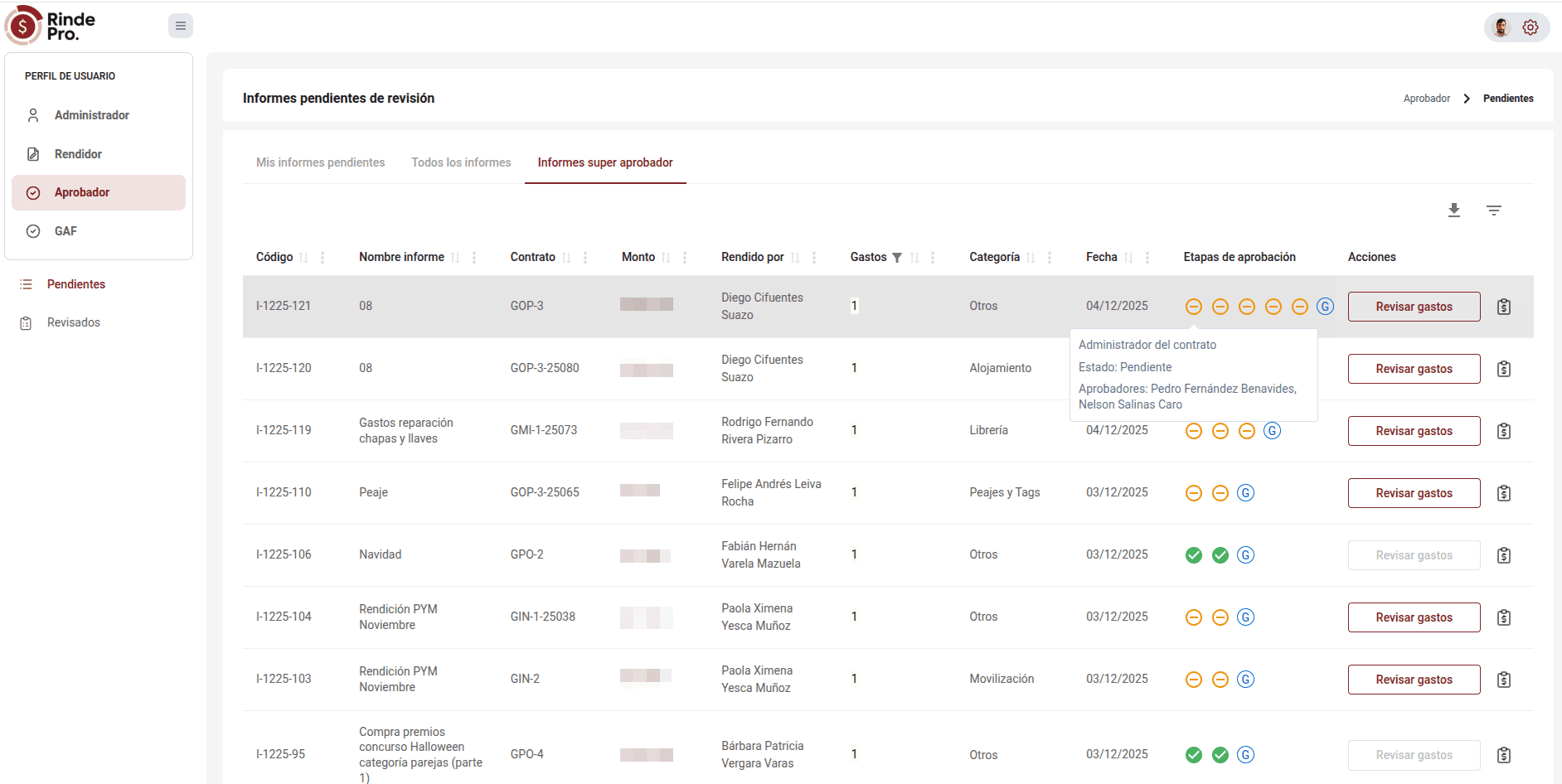1562x784 pixels.
Task: Open the filter list icon above table
Action: click(x=1493, y=211)
